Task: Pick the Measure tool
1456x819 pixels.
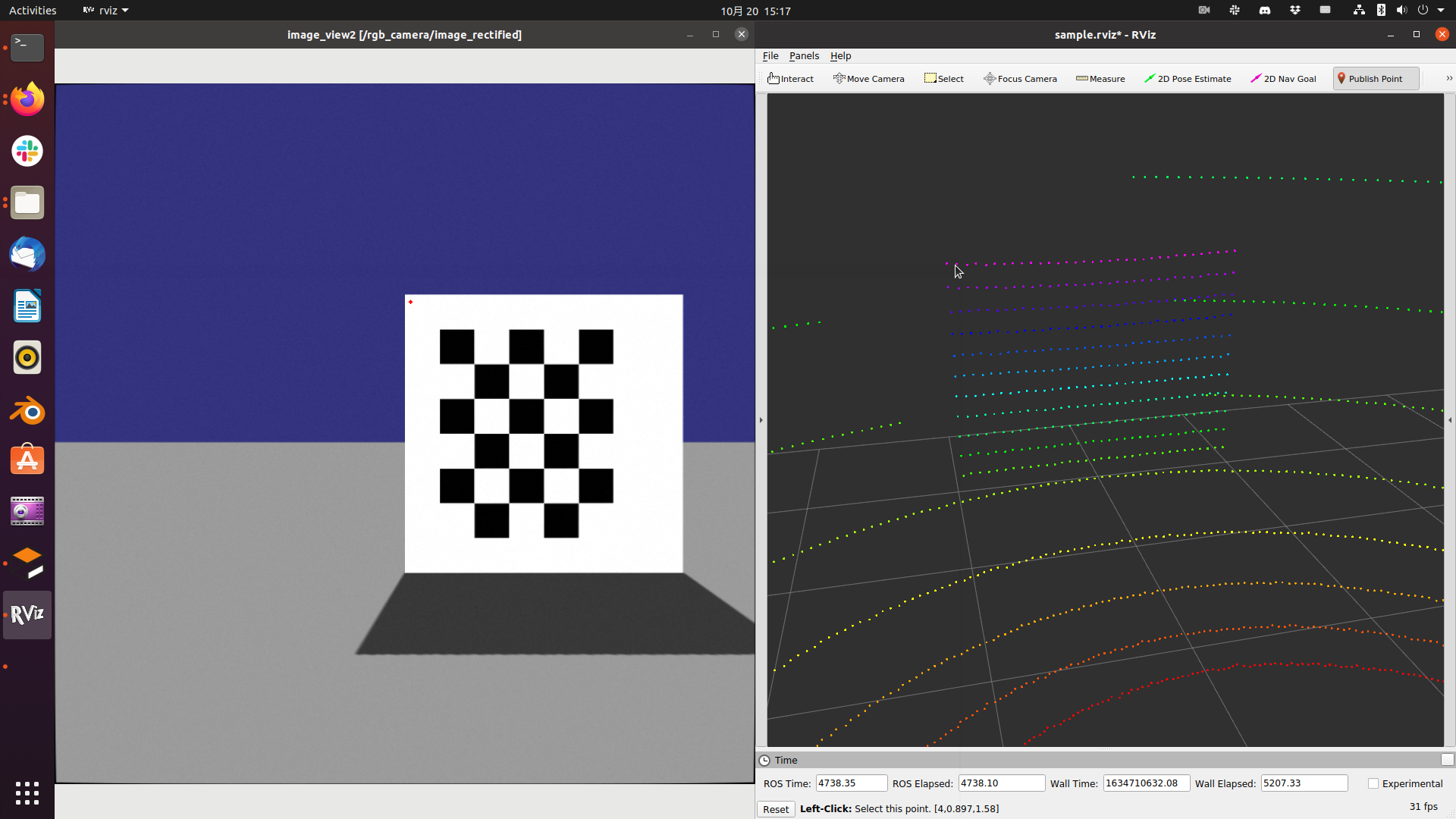Action: click(1100, 78)
